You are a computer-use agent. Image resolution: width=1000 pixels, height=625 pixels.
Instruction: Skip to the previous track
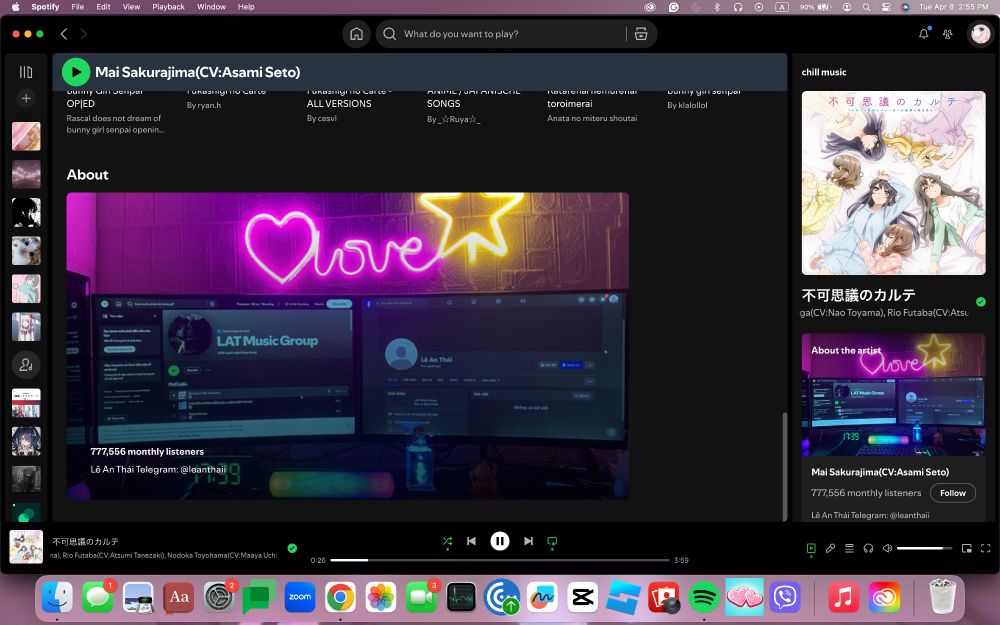pyautogui.click(x=471, y=541)
